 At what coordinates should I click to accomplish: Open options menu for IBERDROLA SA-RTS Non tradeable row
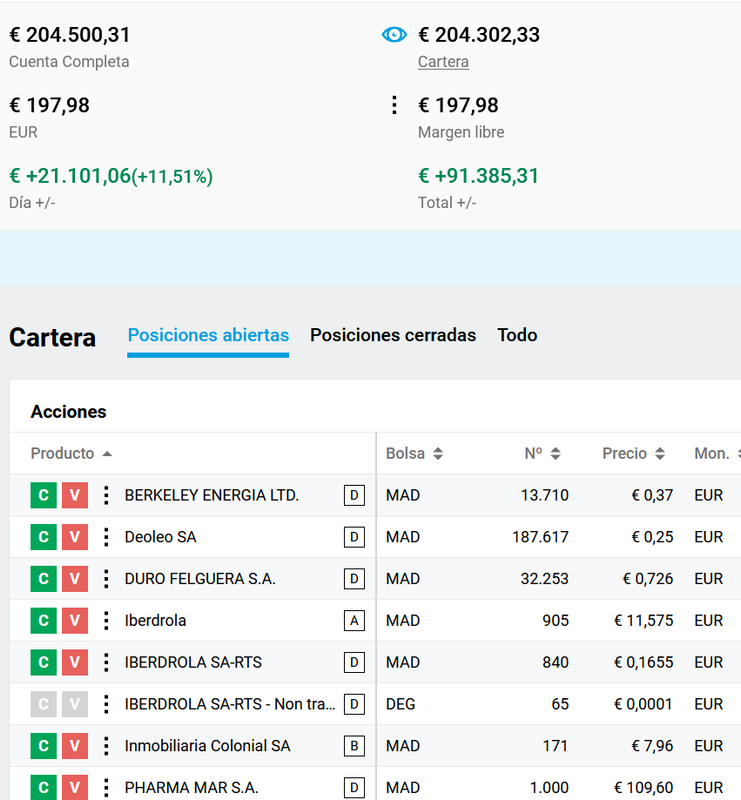106,704
